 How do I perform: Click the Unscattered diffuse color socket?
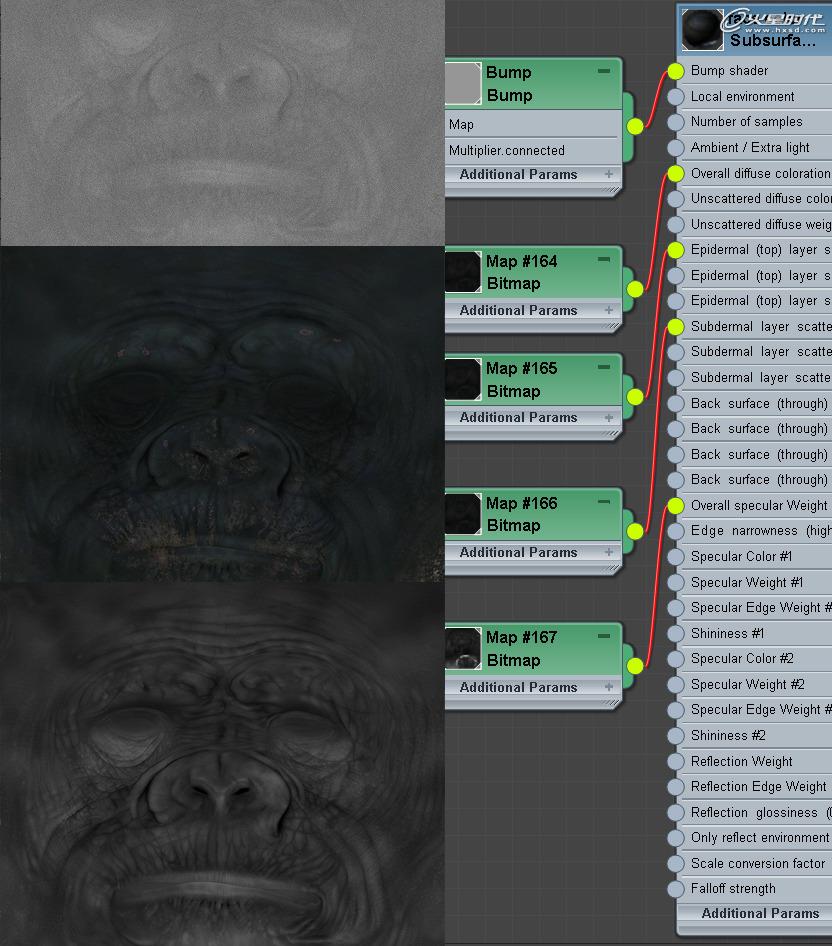[x=676, y=198]
